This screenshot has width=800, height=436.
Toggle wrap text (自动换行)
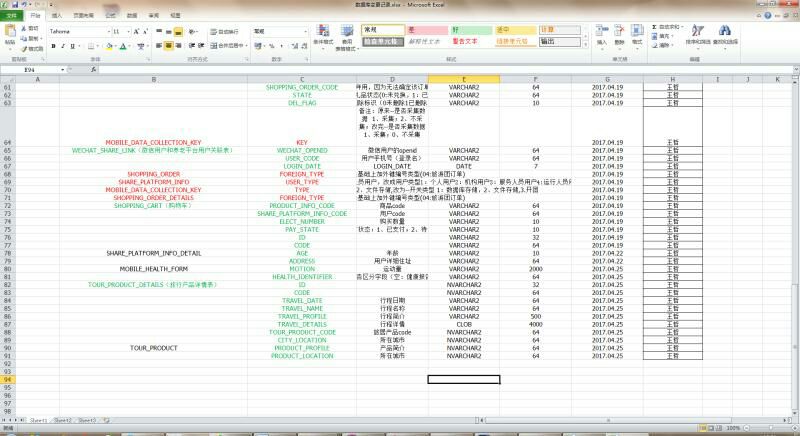pyautogui.click(x=226, y=32)
